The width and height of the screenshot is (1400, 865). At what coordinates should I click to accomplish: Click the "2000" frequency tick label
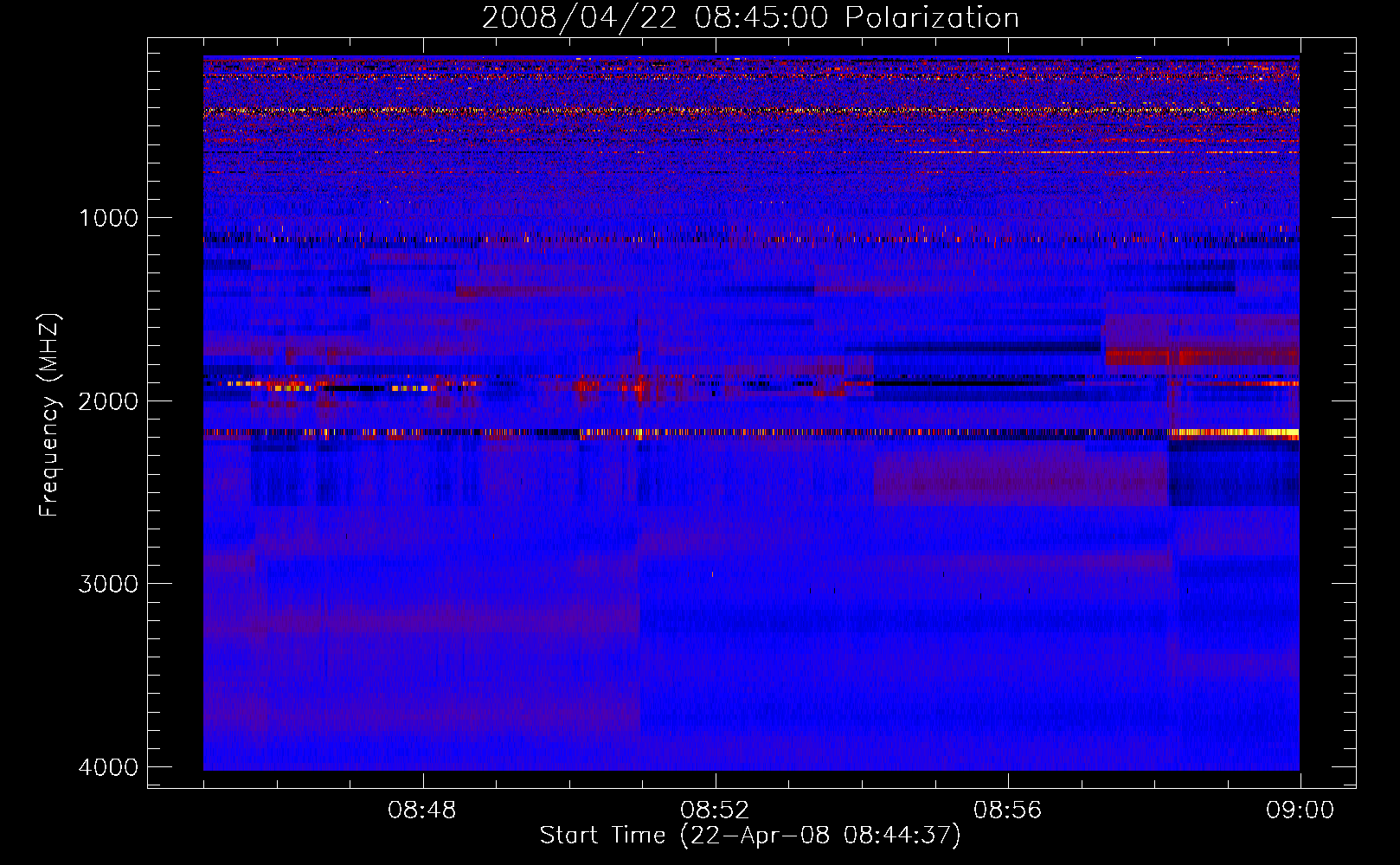pyautogui.click(x=108, y=400)
